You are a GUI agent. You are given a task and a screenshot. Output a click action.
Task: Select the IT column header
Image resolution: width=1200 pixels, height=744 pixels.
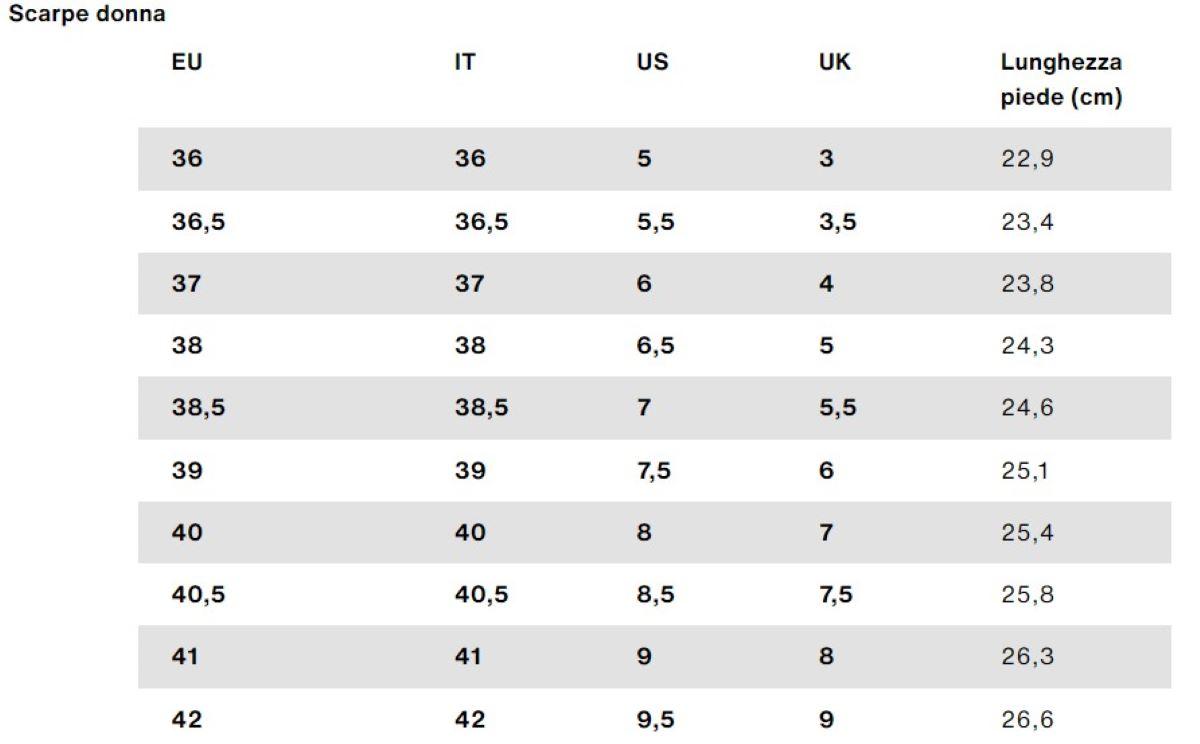[464, 62]
